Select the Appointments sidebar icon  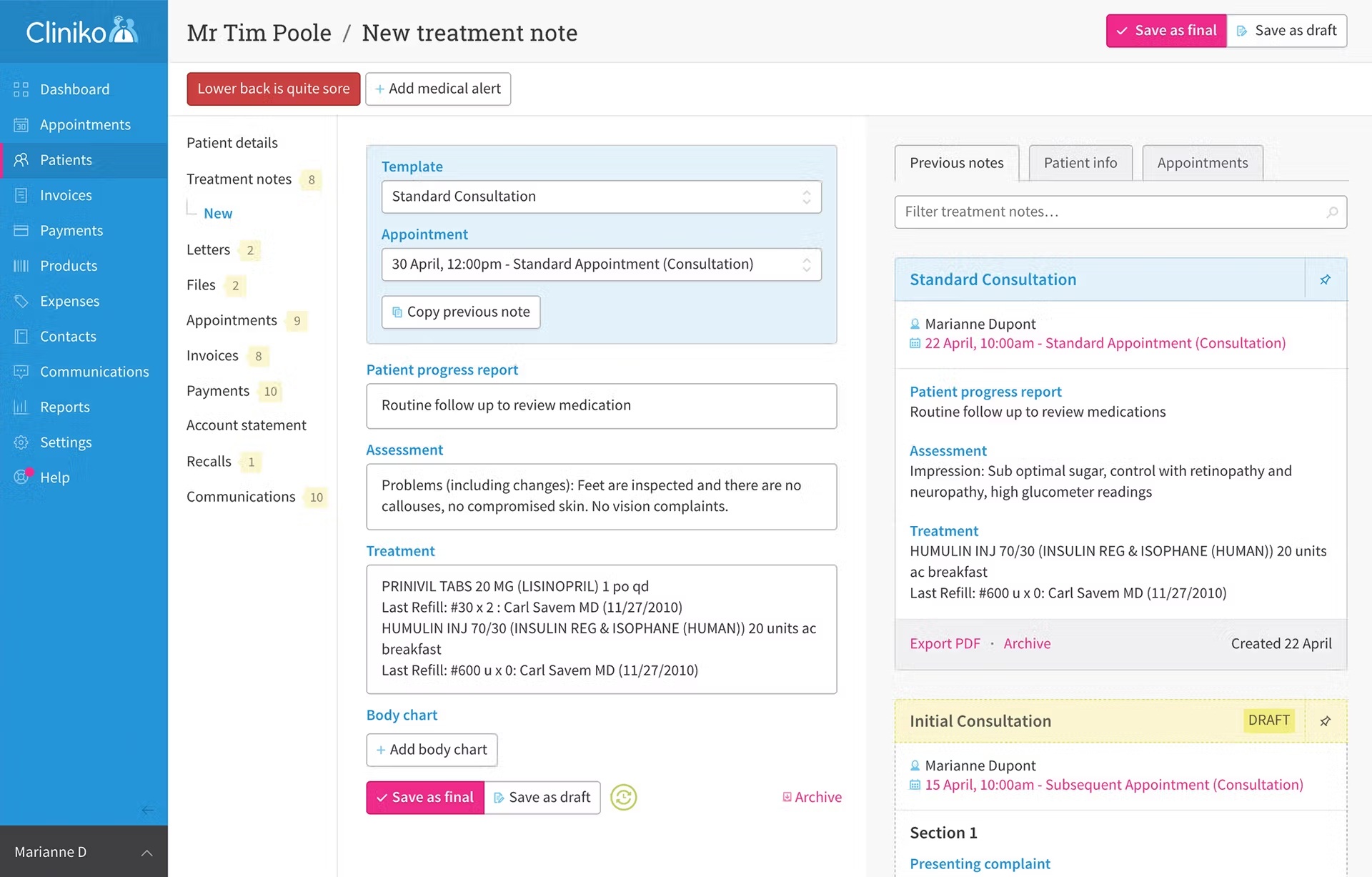[20, 124]
